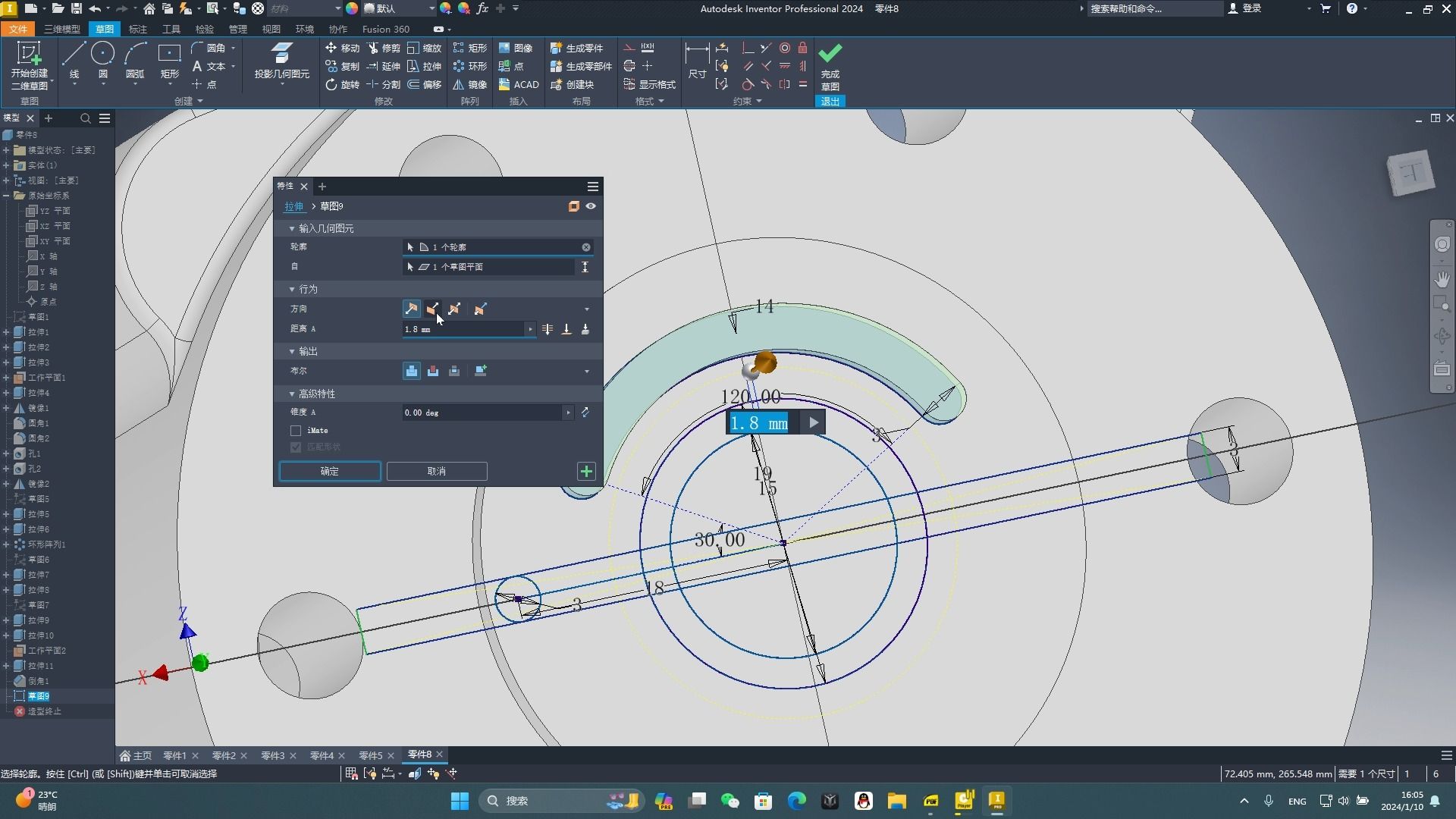Insert ACAD file icon

pos(519,84)
